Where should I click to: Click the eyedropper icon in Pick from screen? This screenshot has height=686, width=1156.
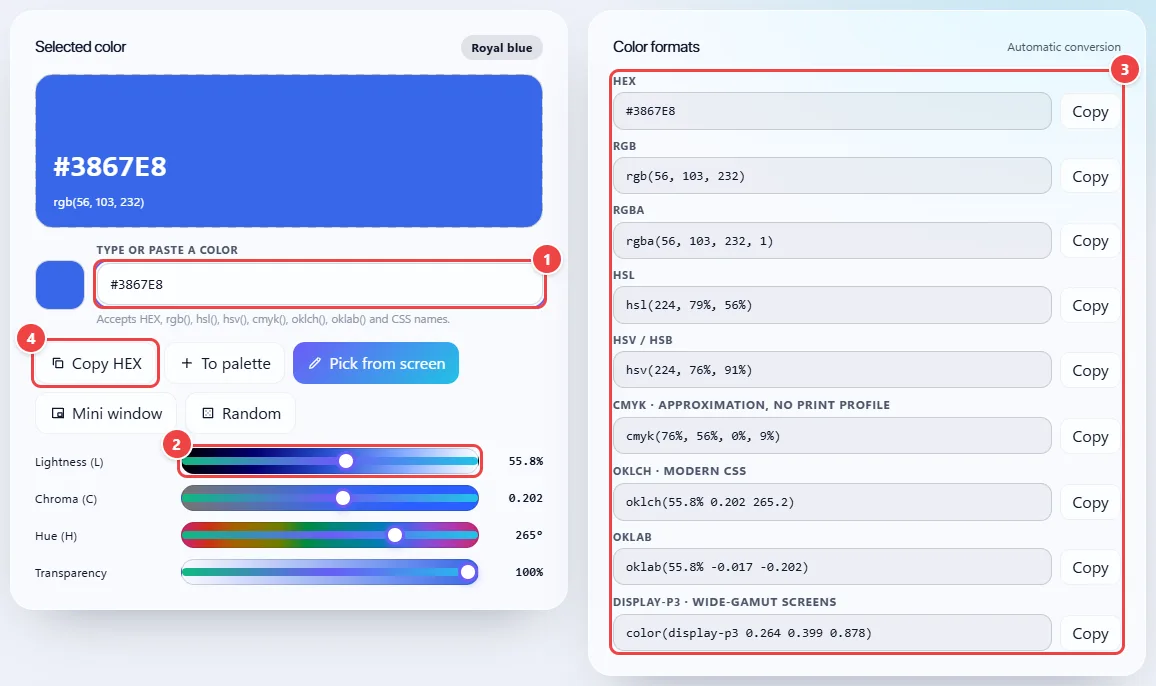(x=315, y=363)
